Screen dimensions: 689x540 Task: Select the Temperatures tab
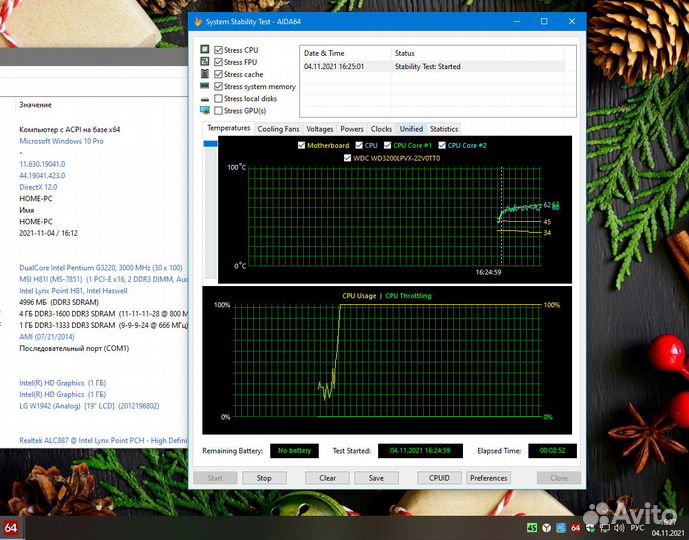point(228,128)
